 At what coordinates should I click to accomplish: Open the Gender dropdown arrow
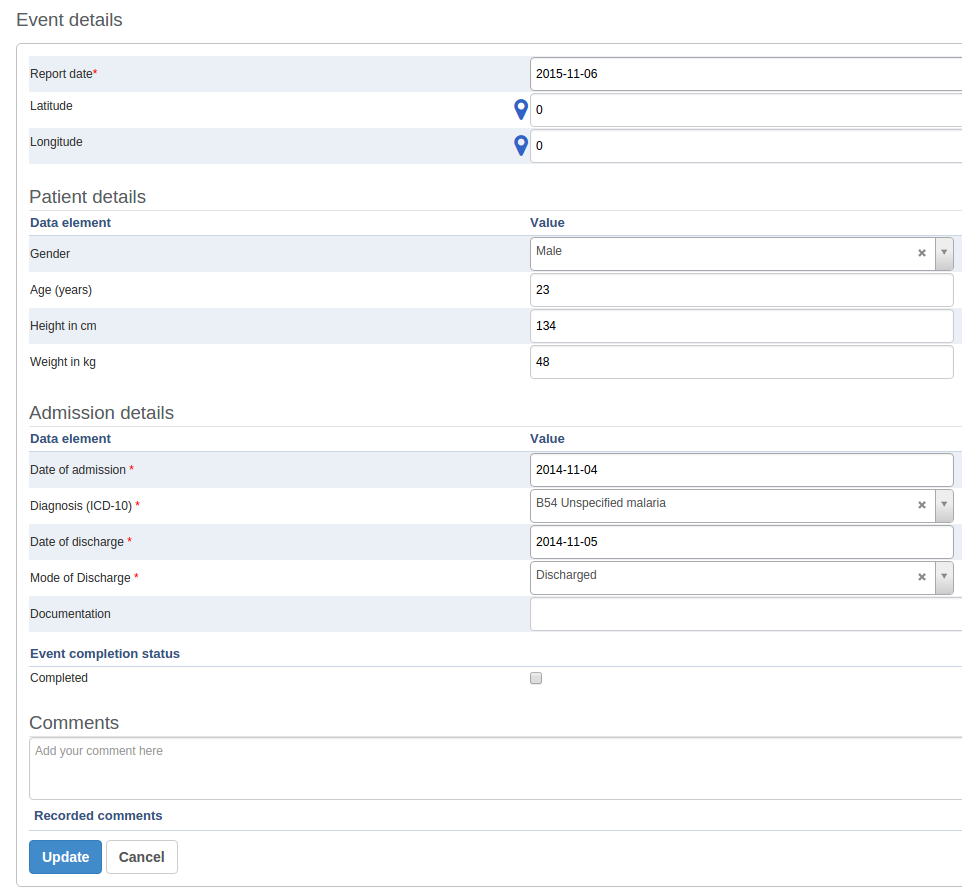click(x=943, y=254)
